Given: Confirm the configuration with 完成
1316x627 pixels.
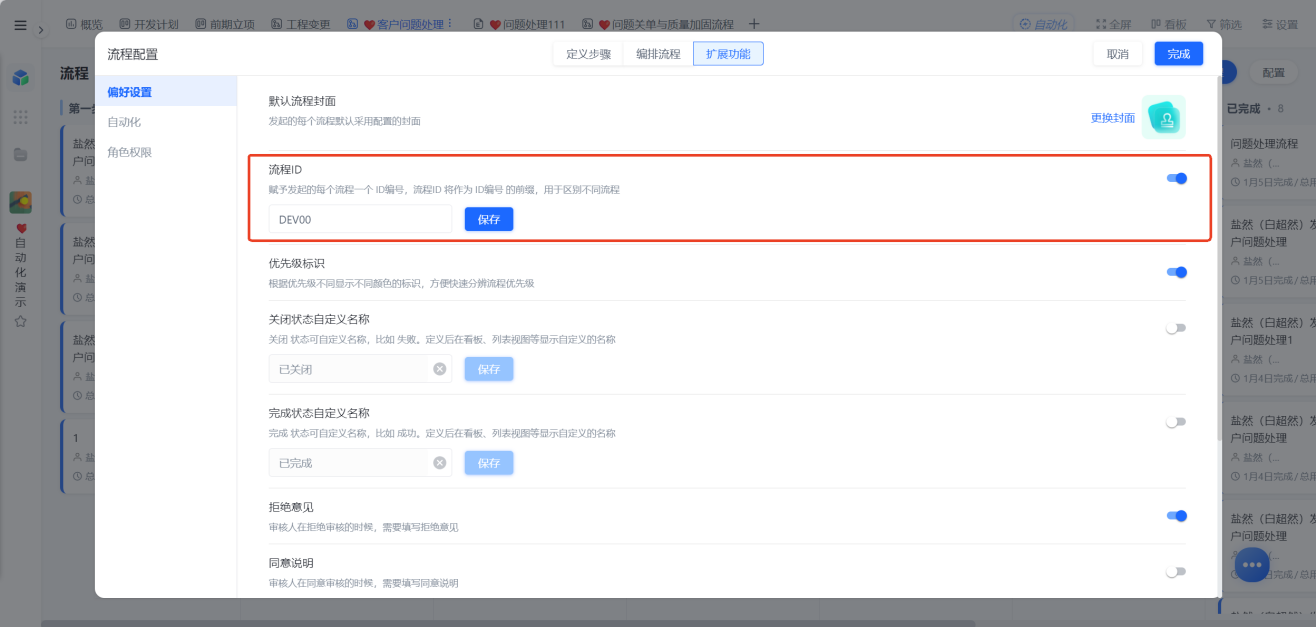Looking at the screenshot, I should pos(1179,54).
